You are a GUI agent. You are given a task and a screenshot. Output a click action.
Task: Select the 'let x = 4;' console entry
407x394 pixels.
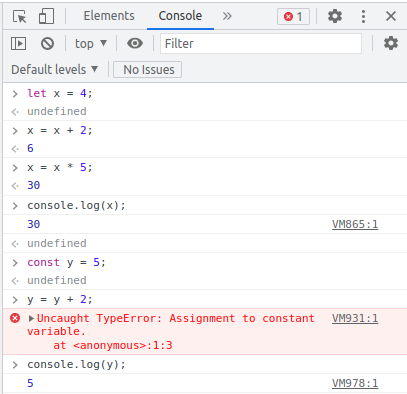[60, 93]
